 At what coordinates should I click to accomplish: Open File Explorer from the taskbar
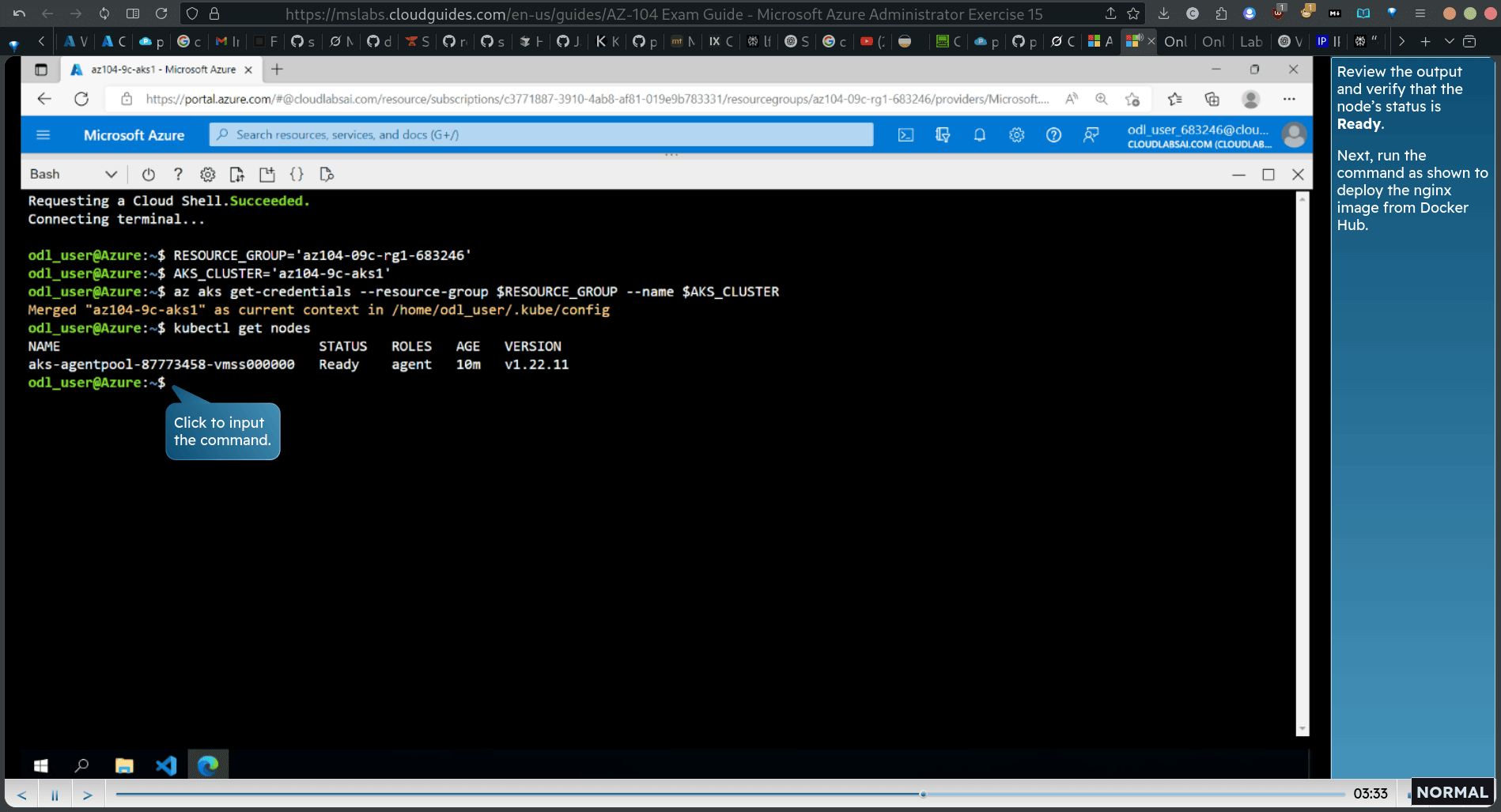(124, 765)
